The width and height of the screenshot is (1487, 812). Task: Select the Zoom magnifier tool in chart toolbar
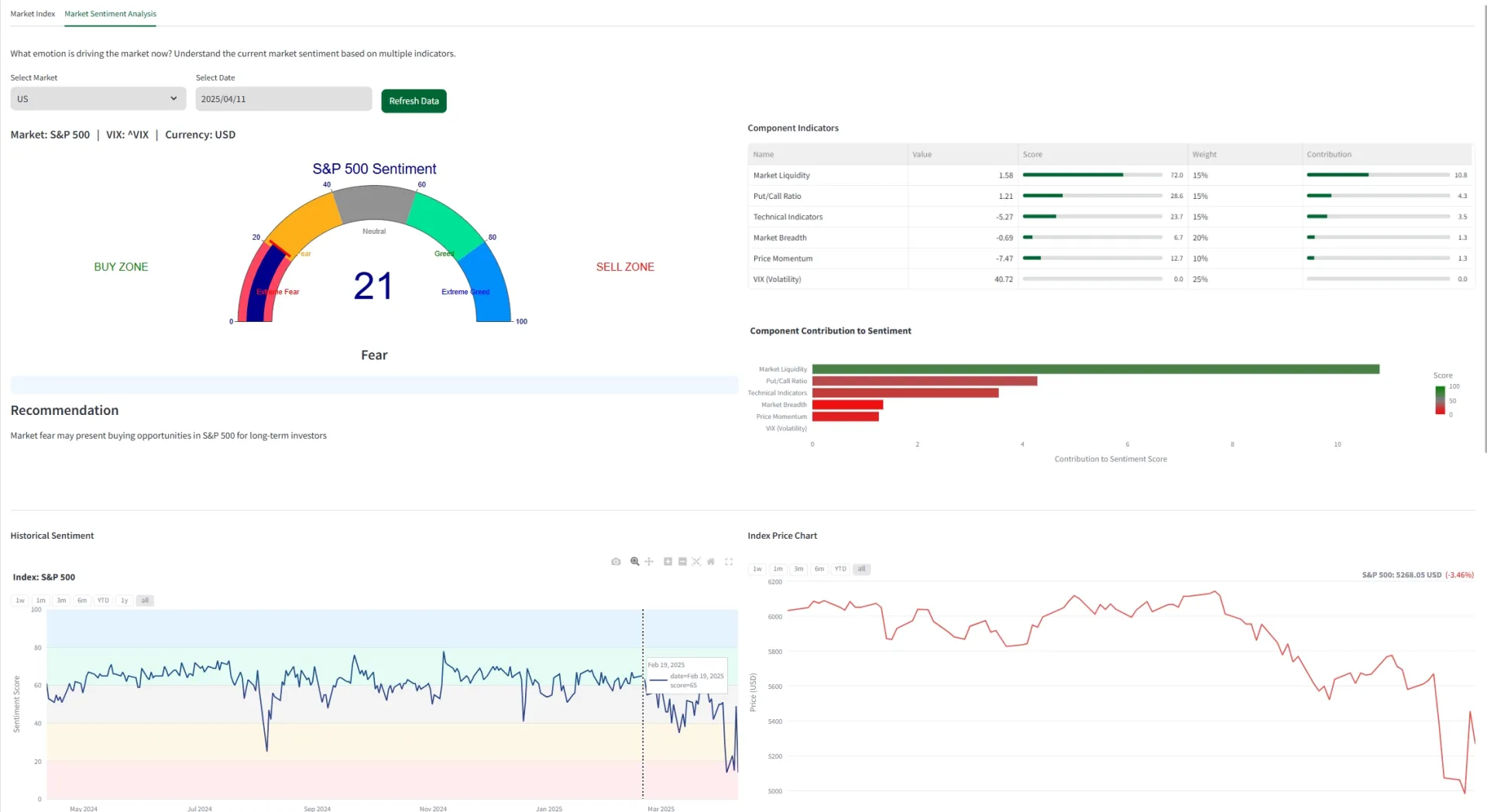tap(635, 562)
